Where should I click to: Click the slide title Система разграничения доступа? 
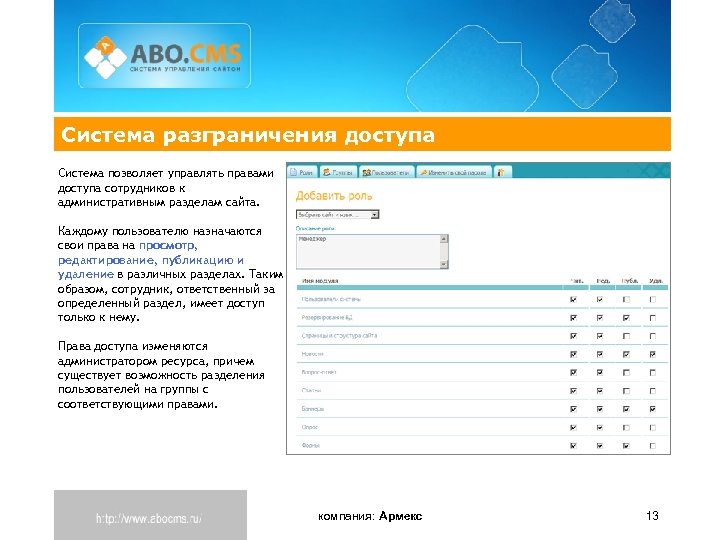(x=248, y=135)
